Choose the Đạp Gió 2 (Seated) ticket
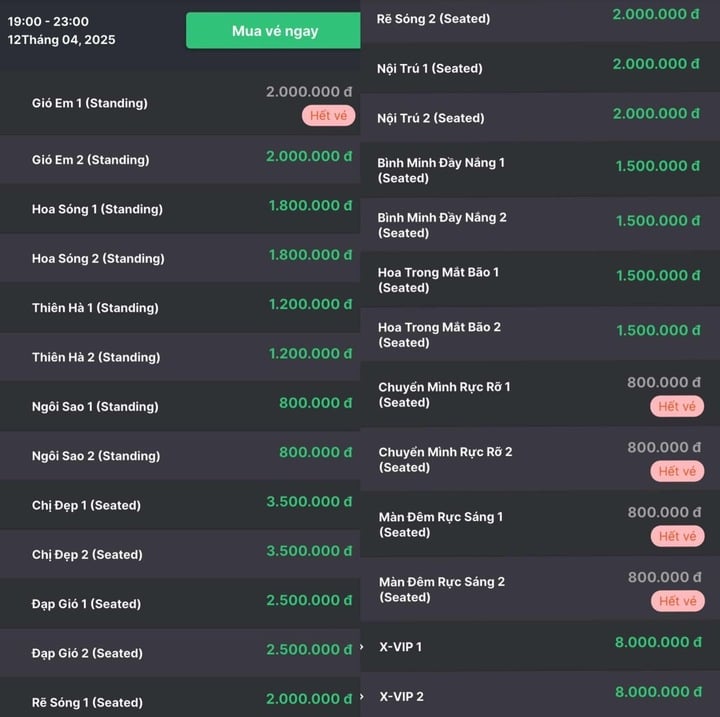The image size is (720, 717). tap(87, 653)
